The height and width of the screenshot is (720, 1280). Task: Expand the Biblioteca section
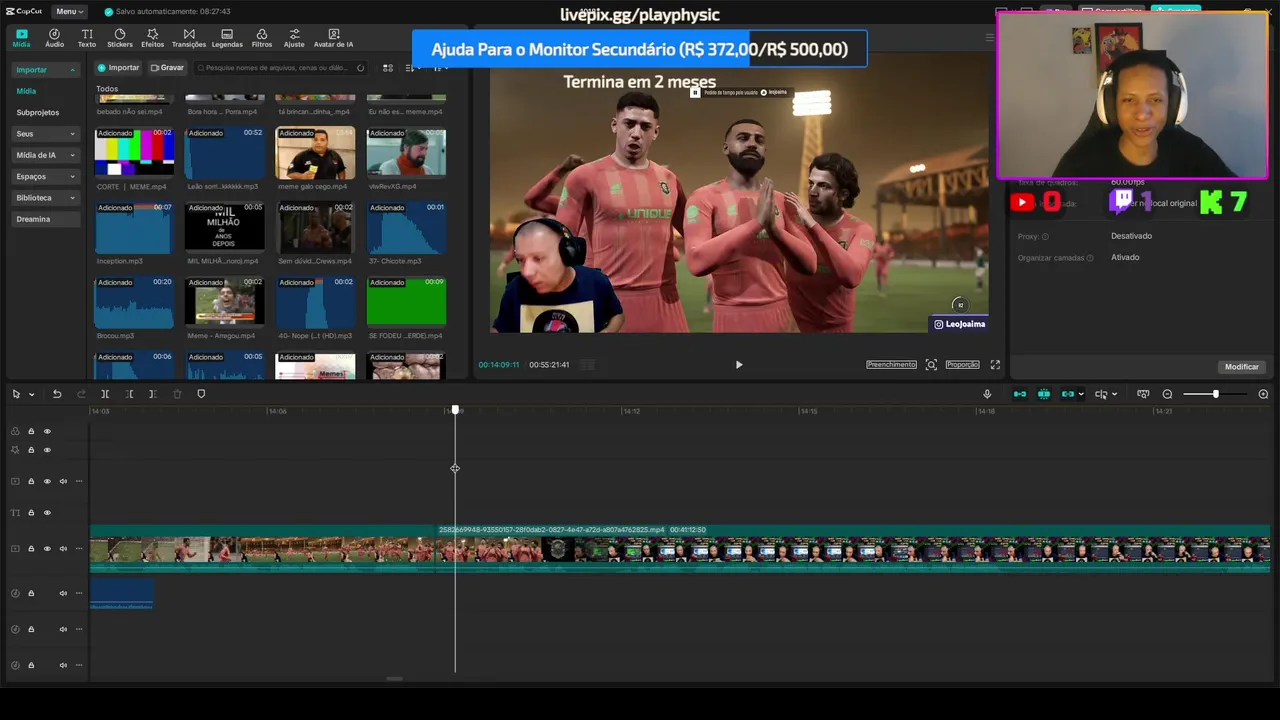click(x=45, y=198)
